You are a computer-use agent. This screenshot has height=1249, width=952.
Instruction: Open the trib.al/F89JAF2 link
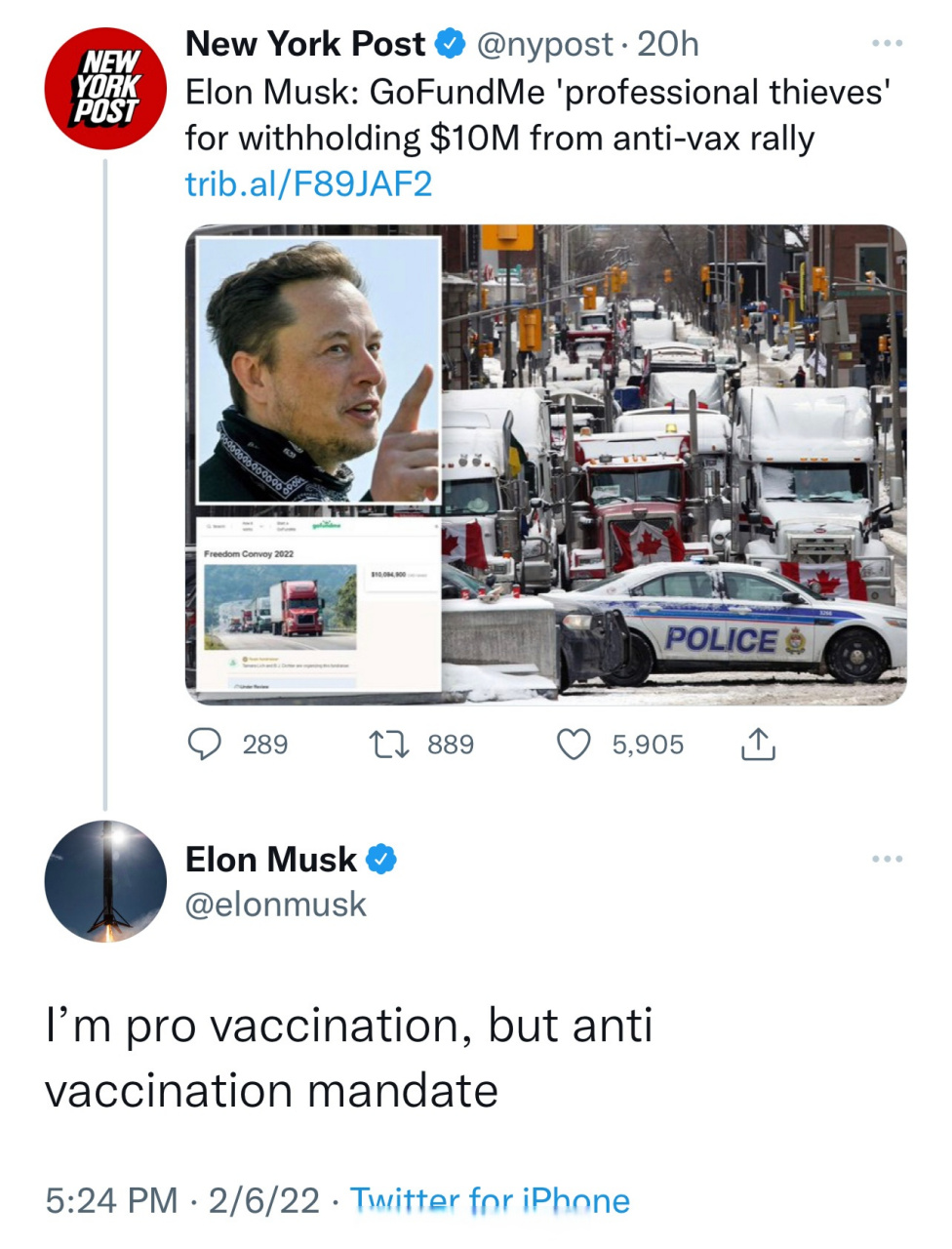coord(308,183)
